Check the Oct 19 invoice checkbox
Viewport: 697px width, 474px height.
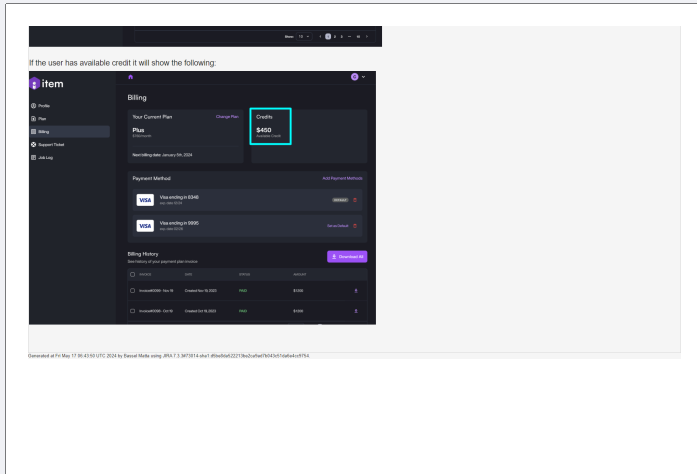tap(133, 311)
